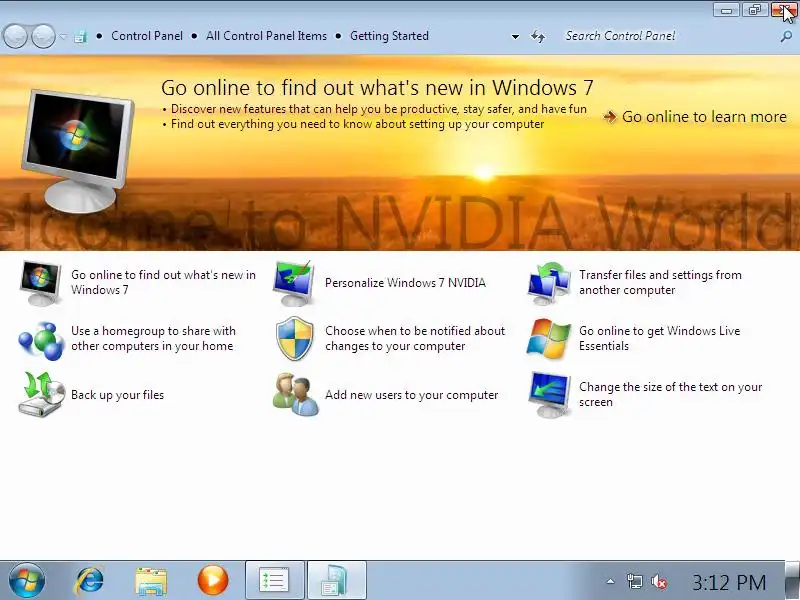Screen dimensions: 800x600
Task: Select the homegroup spheres icon
Action: [x=40, y=339]
